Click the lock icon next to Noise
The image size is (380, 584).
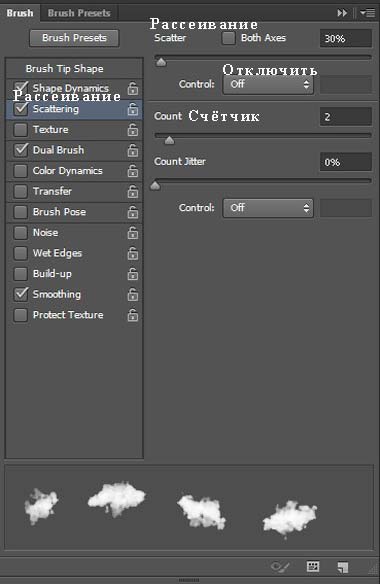click(x=133, y=233)
